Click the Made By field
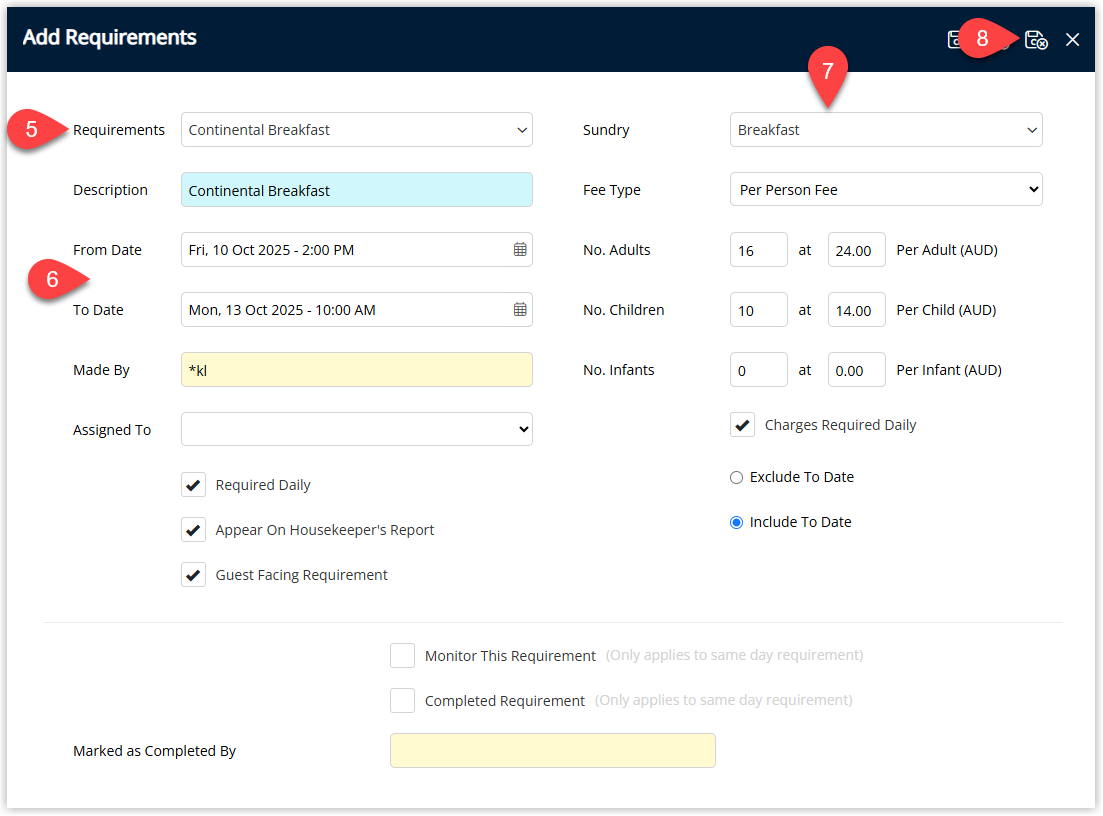 (357, 370)
